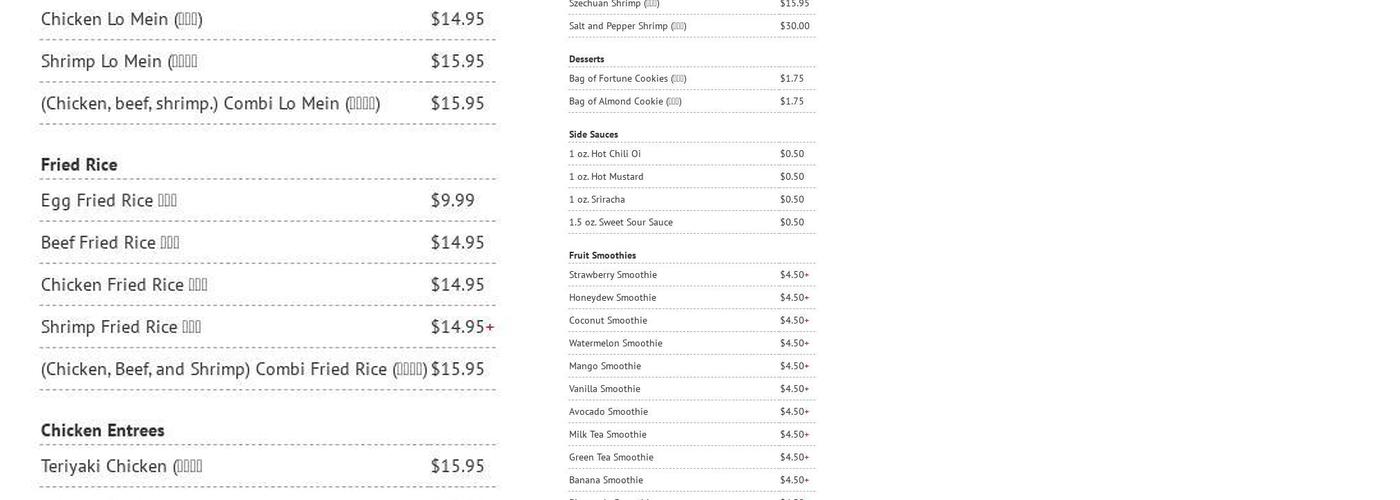Click the Chicken Entrees heading
The image size is (1400, 500).
[x=102, y=430]
